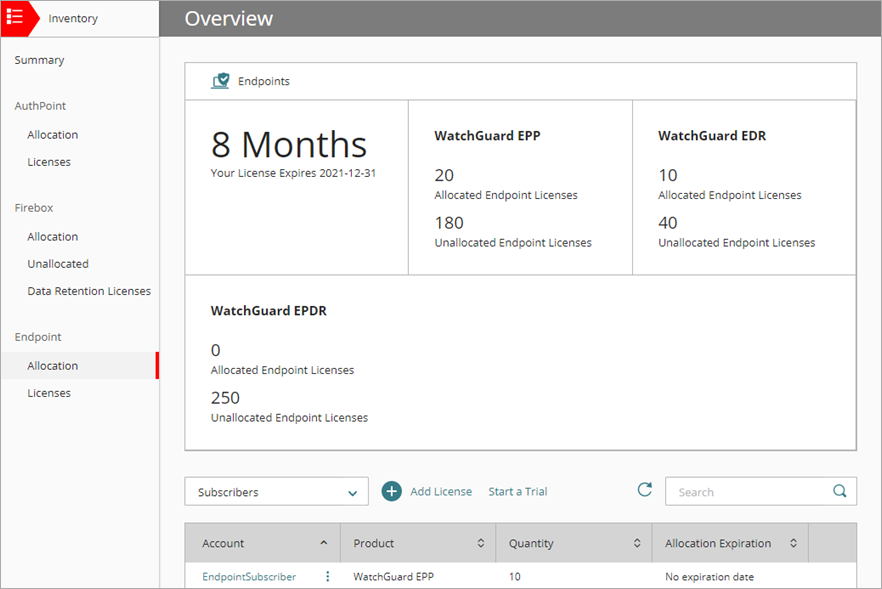This screenshot has height=589, width=882.
Task: Go to Firebox Unallocated
Action: pos(58,264)
